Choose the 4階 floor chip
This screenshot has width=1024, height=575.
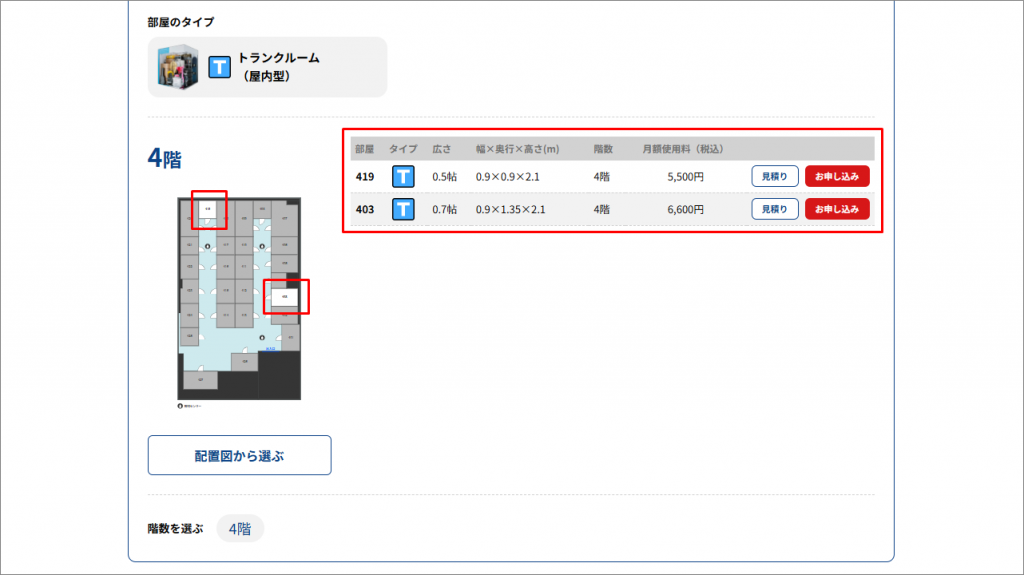point(240,528)
